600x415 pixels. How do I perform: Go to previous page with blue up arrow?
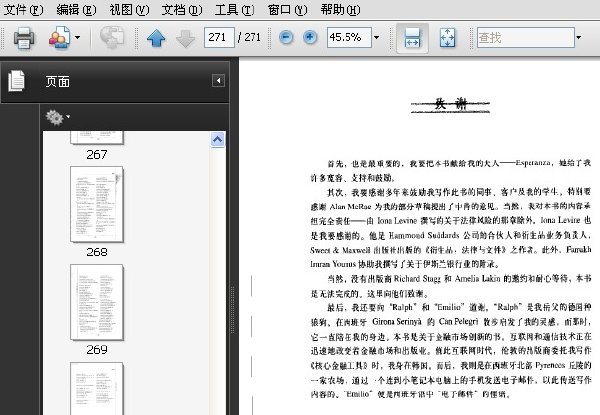pyautogui.click(x=156, y=38)
